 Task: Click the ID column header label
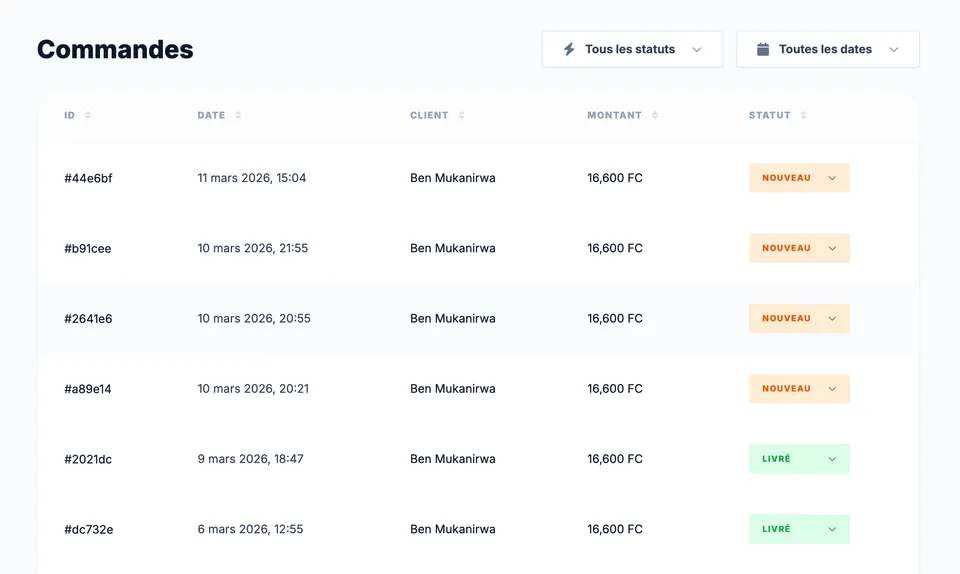pyautogui.click(x=70, y=115)
